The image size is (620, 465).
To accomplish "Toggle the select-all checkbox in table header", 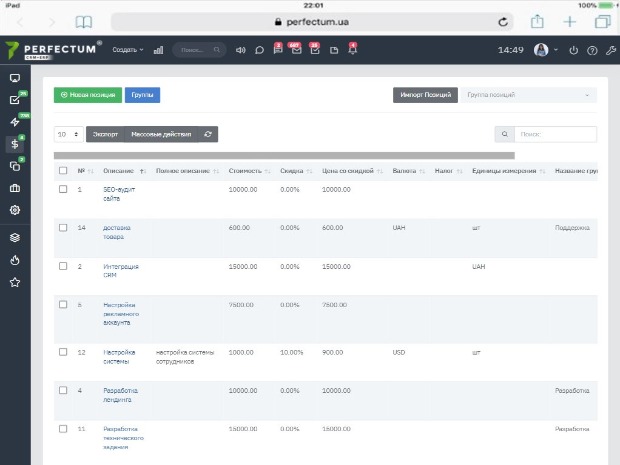I will point(63,170).
